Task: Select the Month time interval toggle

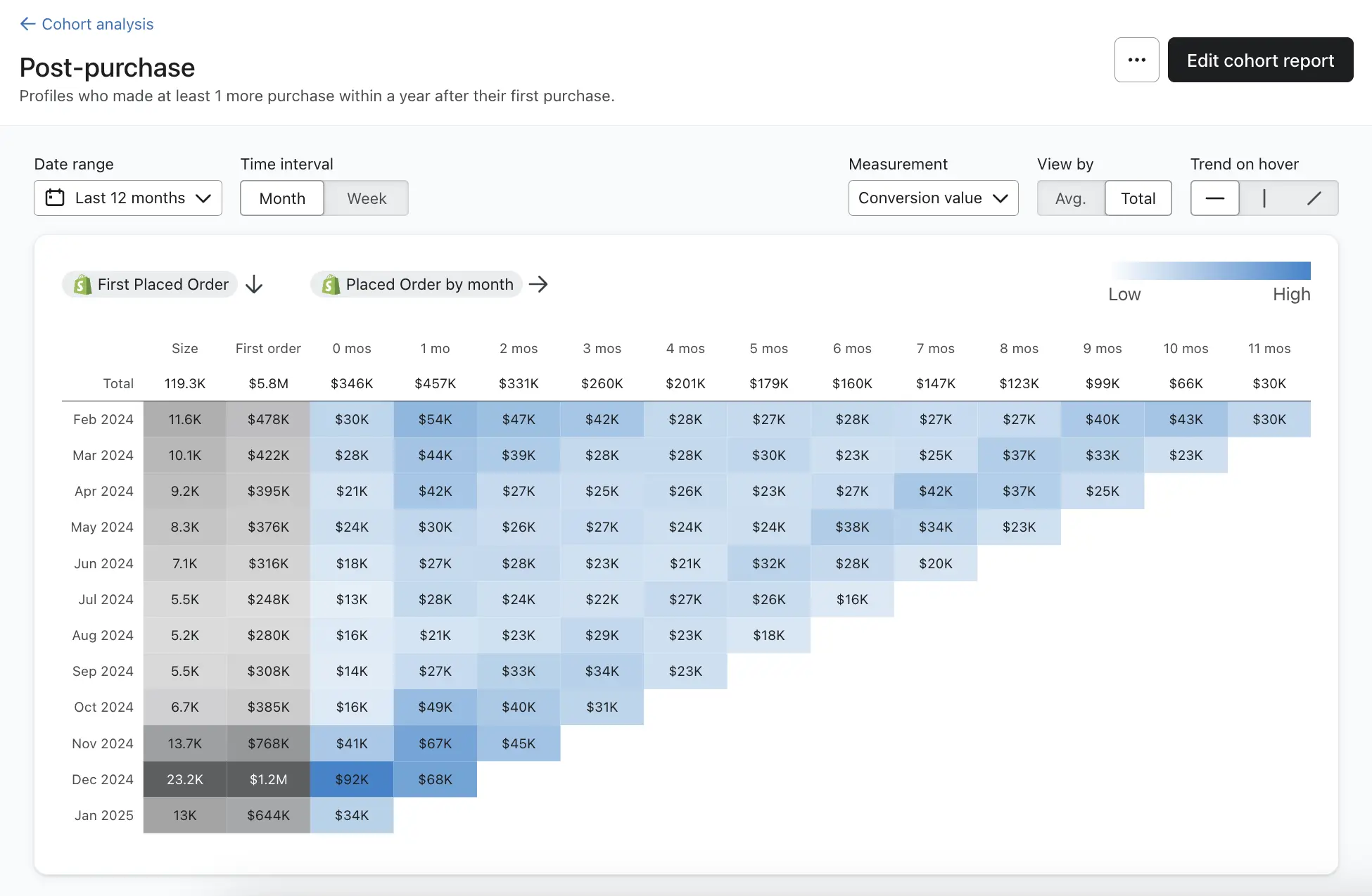Action: [x=282, y=197]
